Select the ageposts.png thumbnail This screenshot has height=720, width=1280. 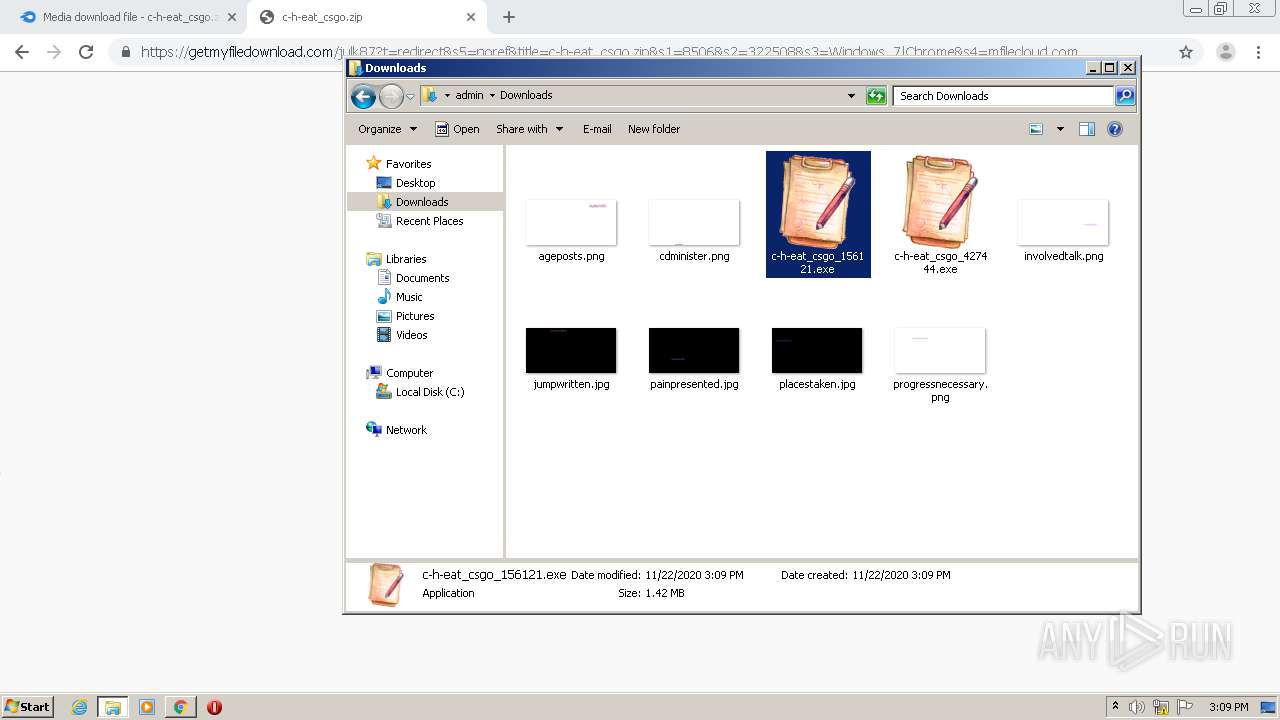[571, 222]
